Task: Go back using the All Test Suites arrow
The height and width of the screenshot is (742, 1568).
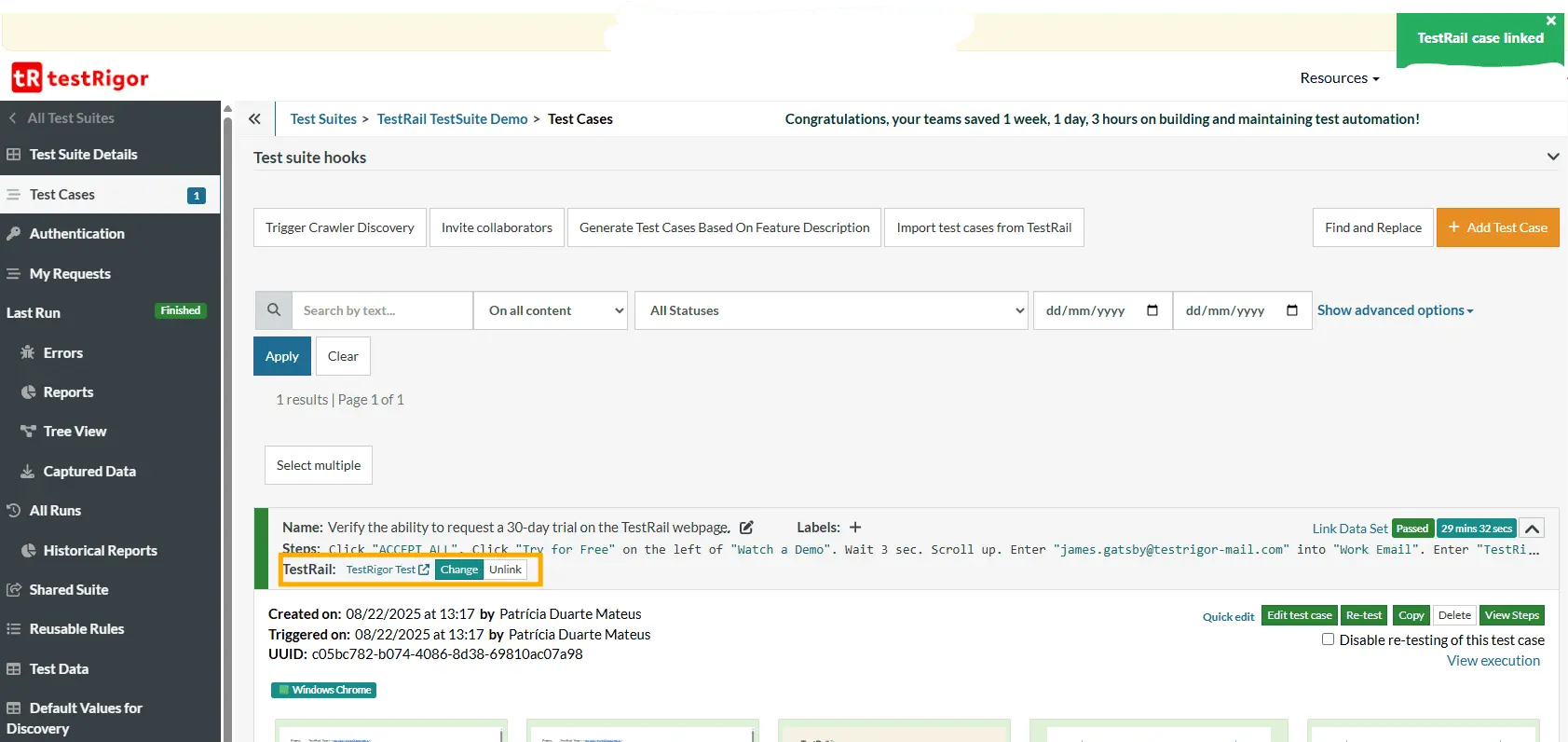Action: [12, 118]
